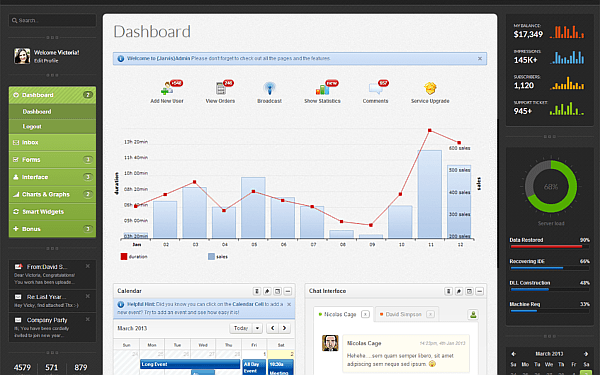Viewport: 600px width, 375px height.
Task: Click the Search input field
Action: 52,20
